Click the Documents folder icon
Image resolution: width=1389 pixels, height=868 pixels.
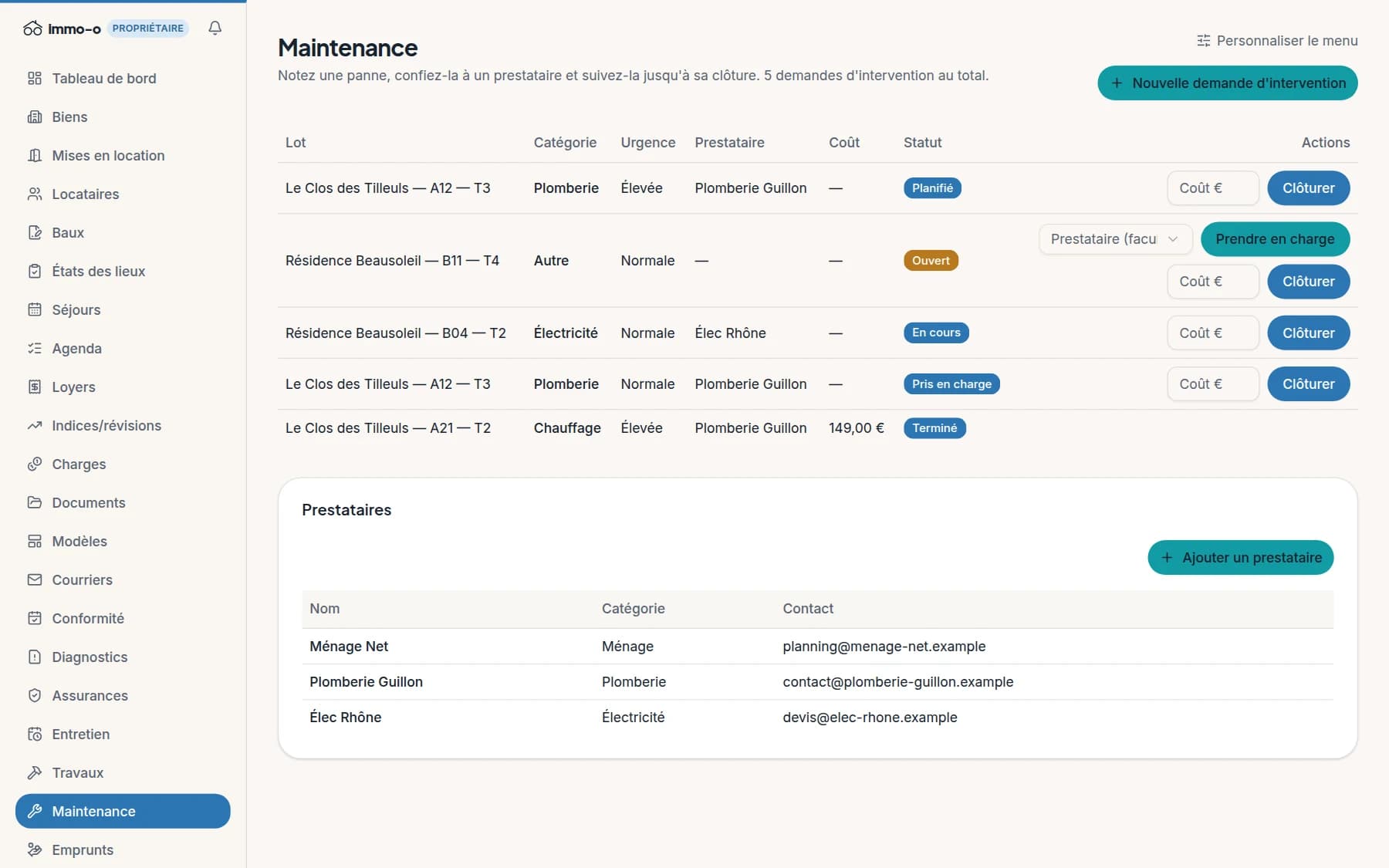coord(35,502)
